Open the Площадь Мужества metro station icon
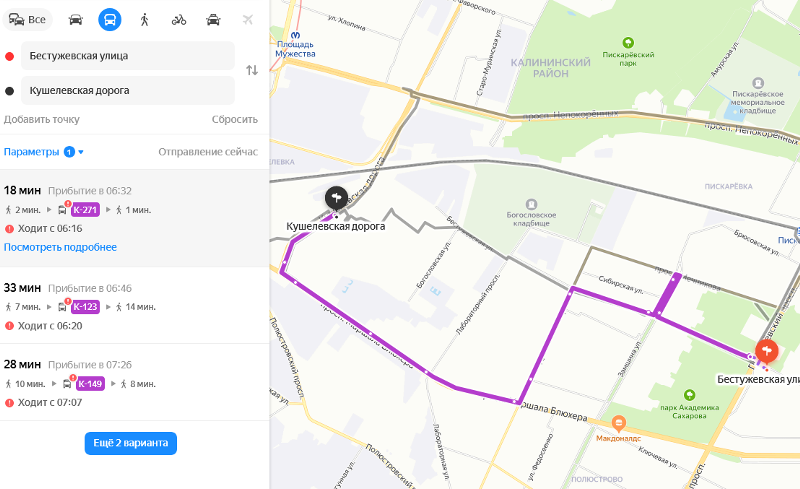Image resolution: width=800 pixels, height=489 pixels. [295, 35]
